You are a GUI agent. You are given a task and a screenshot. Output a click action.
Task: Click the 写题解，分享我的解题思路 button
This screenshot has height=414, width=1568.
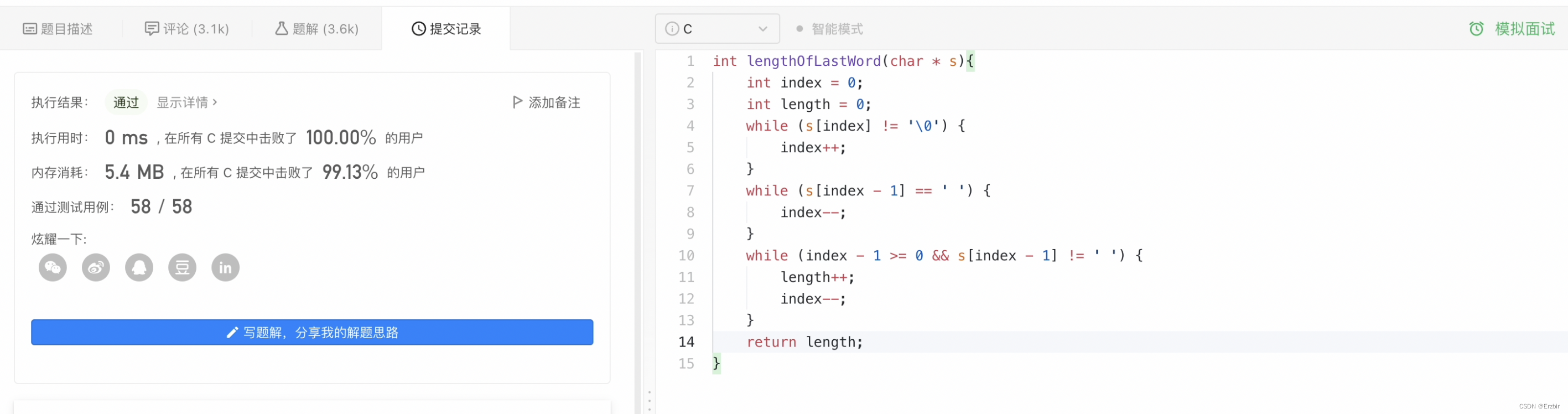point(312,333)
